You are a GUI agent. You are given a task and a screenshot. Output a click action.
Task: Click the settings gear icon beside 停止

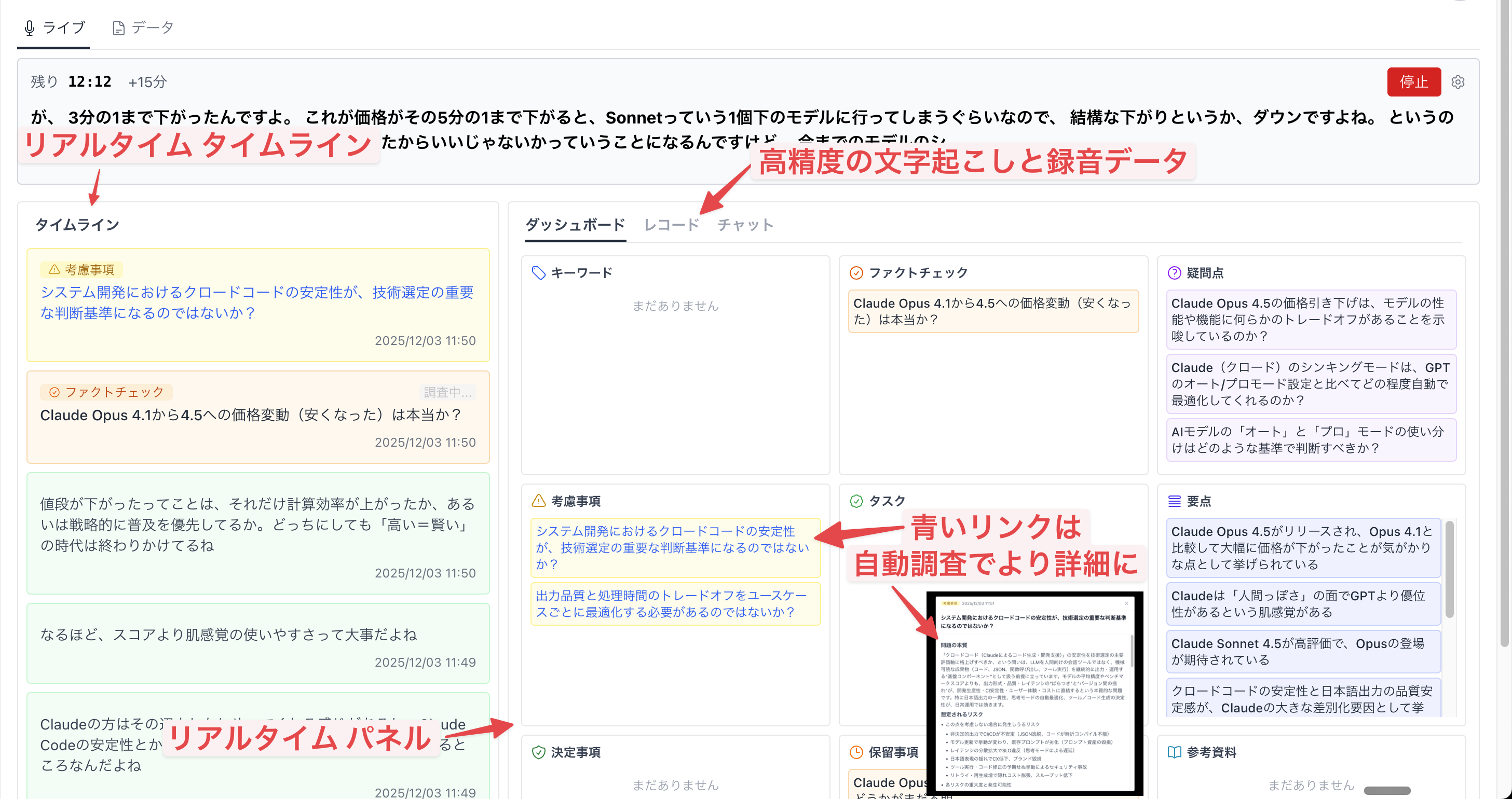(1457, 82)
